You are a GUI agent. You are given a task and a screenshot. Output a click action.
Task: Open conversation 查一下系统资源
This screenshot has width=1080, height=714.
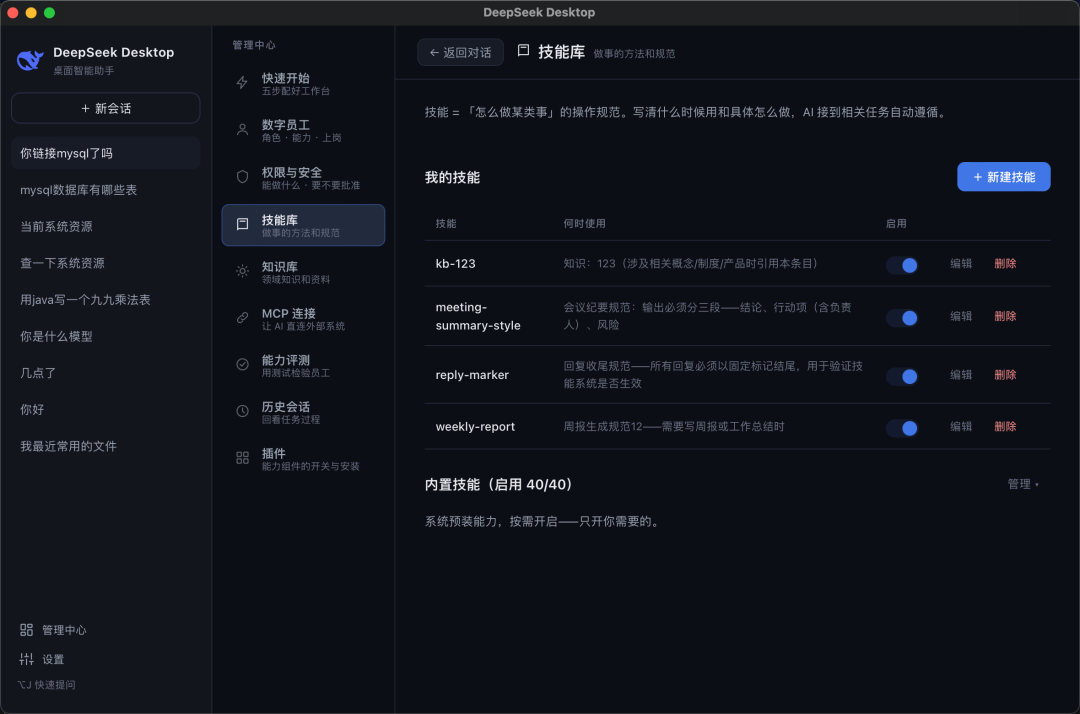pyautogui.click(x=105, y=262)
